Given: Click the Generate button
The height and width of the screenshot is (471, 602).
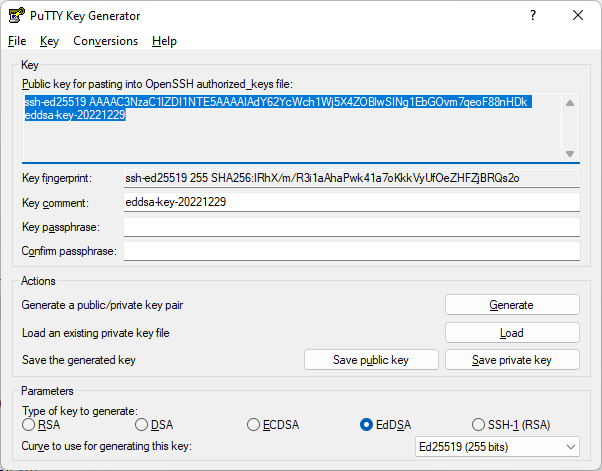Looking at the screenshot, I should 511,305.
